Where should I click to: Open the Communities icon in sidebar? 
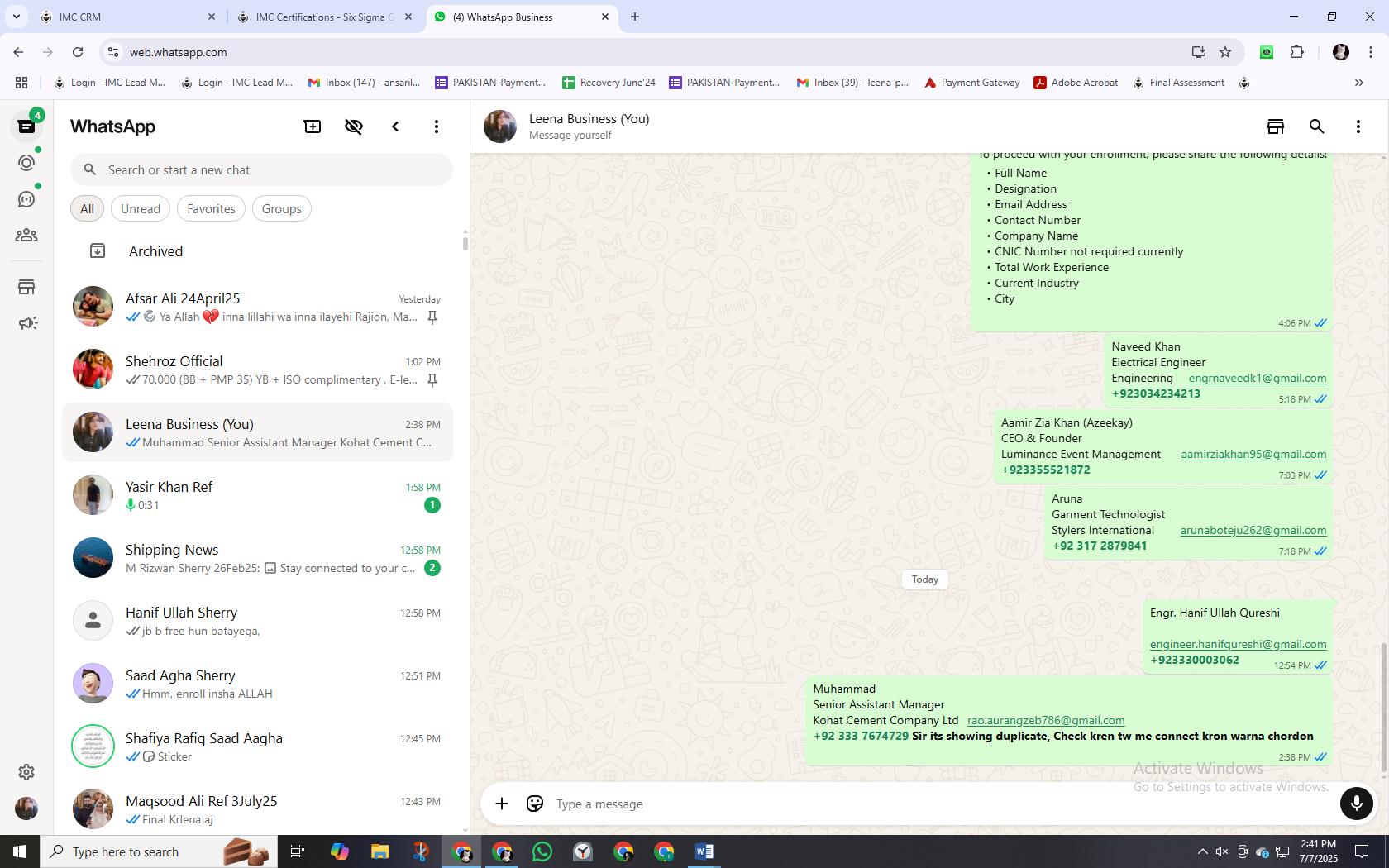(x=26, y=236)
